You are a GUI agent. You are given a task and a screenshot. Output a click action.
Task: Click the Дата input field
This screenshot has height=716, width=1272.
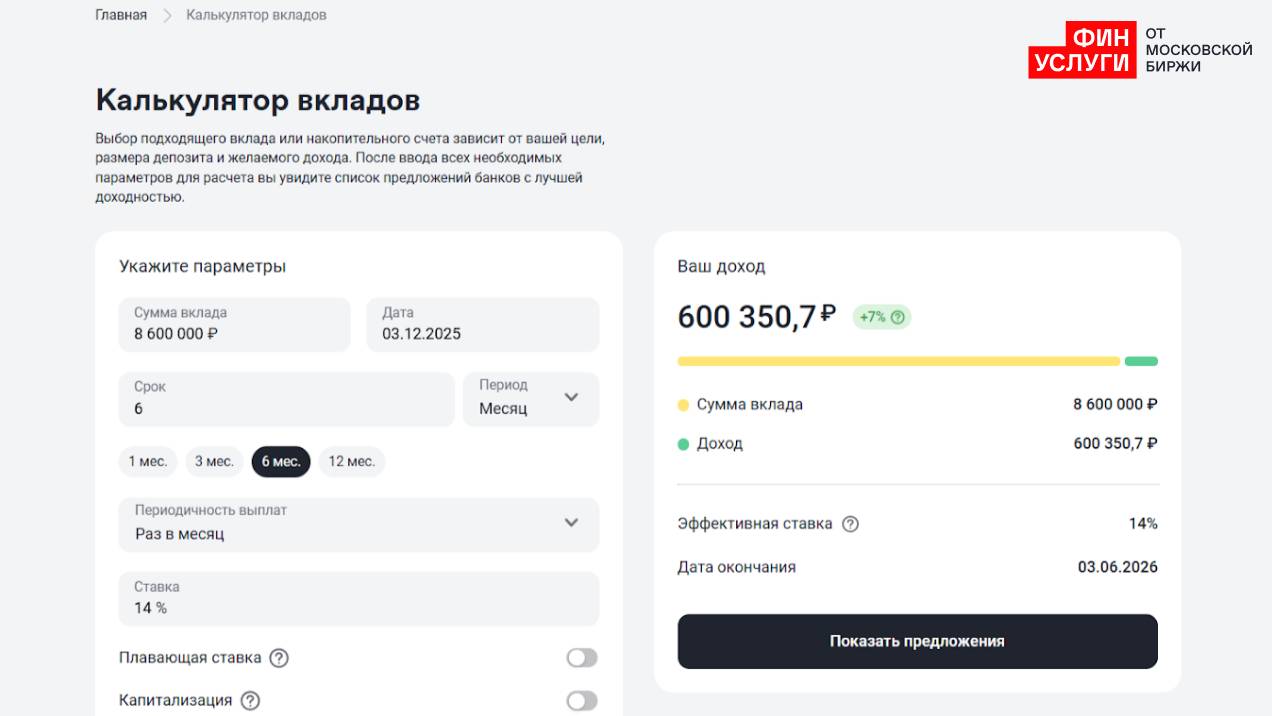click(482, 324)
